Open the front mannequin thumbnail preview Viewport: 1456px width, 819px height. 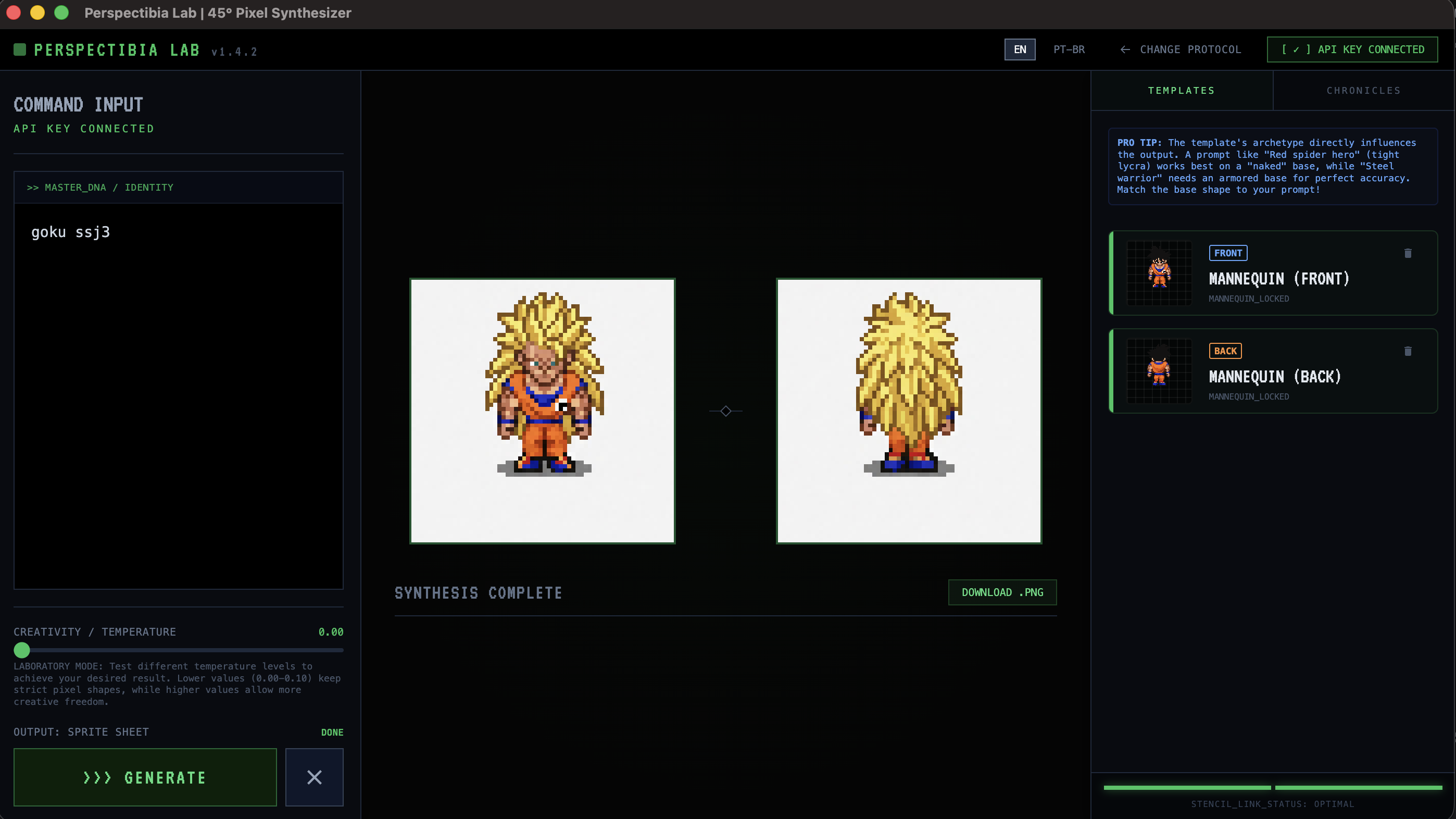click(x=1159, y=273)
